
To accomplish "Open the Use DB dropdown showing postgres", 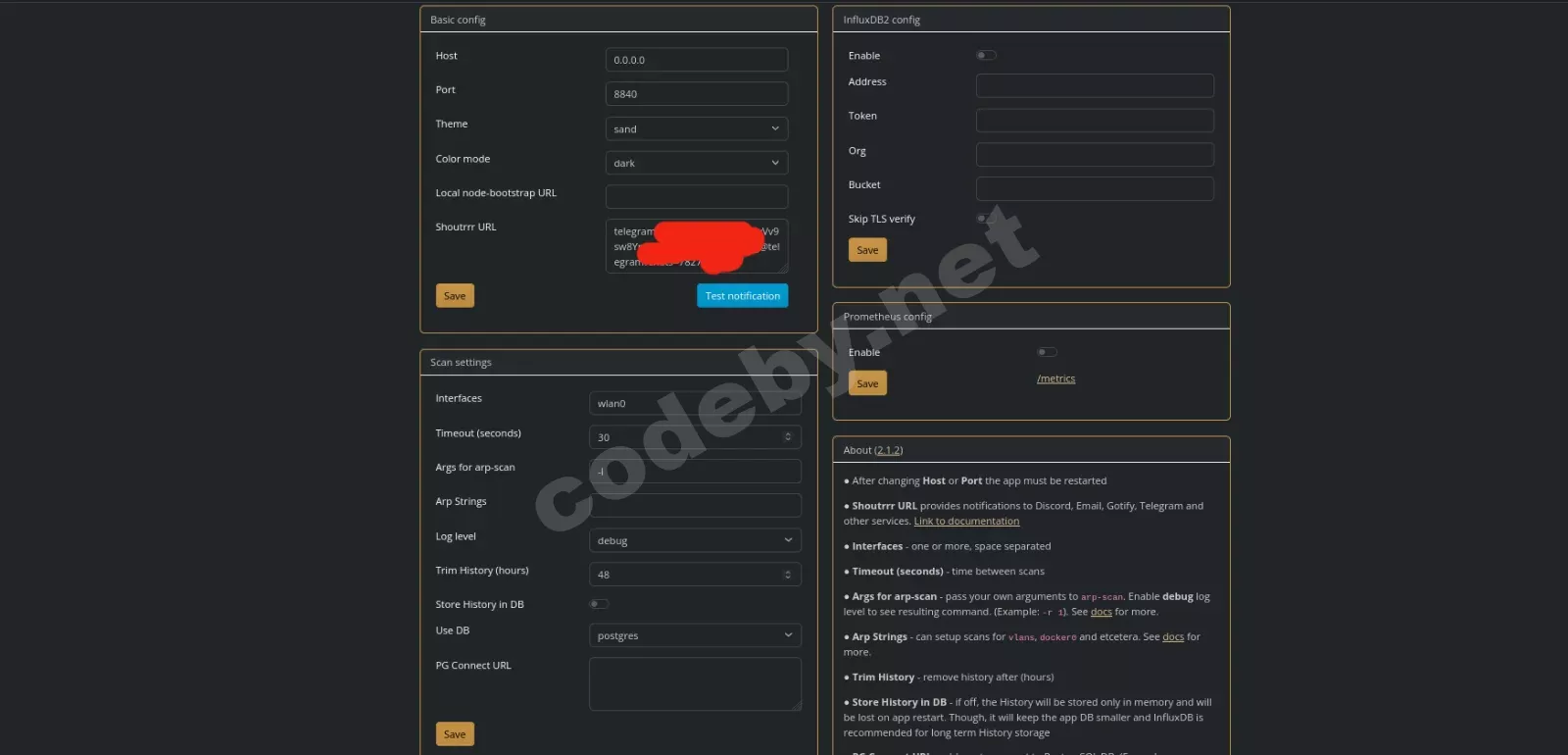I will [x=695, y=635].
